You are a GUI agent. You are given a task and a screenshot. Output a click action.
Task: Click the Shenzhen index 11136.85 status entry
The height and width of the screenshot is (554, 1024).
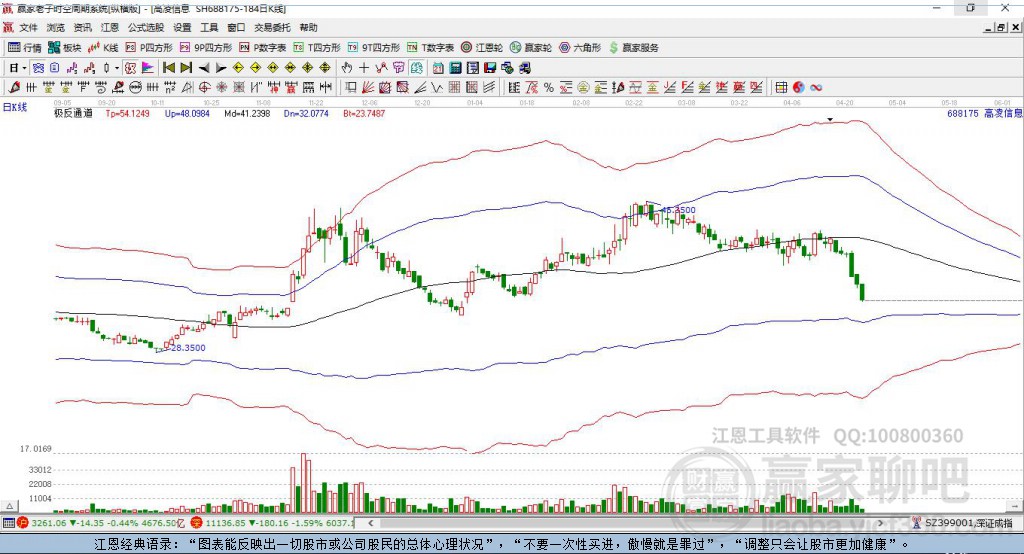click(273, 523)
